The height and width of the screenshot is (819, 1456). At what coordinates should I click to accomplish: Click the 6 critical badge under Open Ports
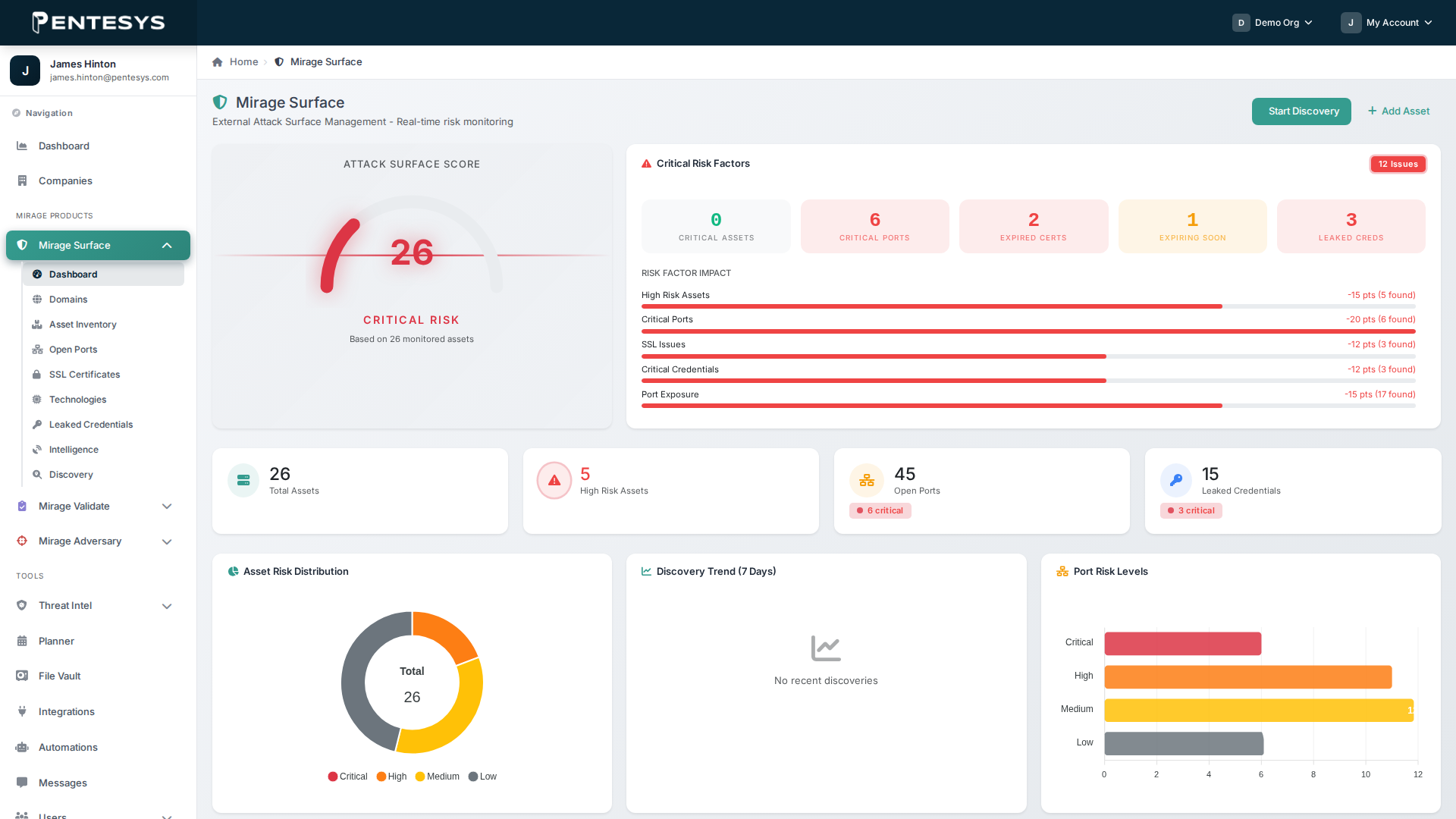(880, 510)
